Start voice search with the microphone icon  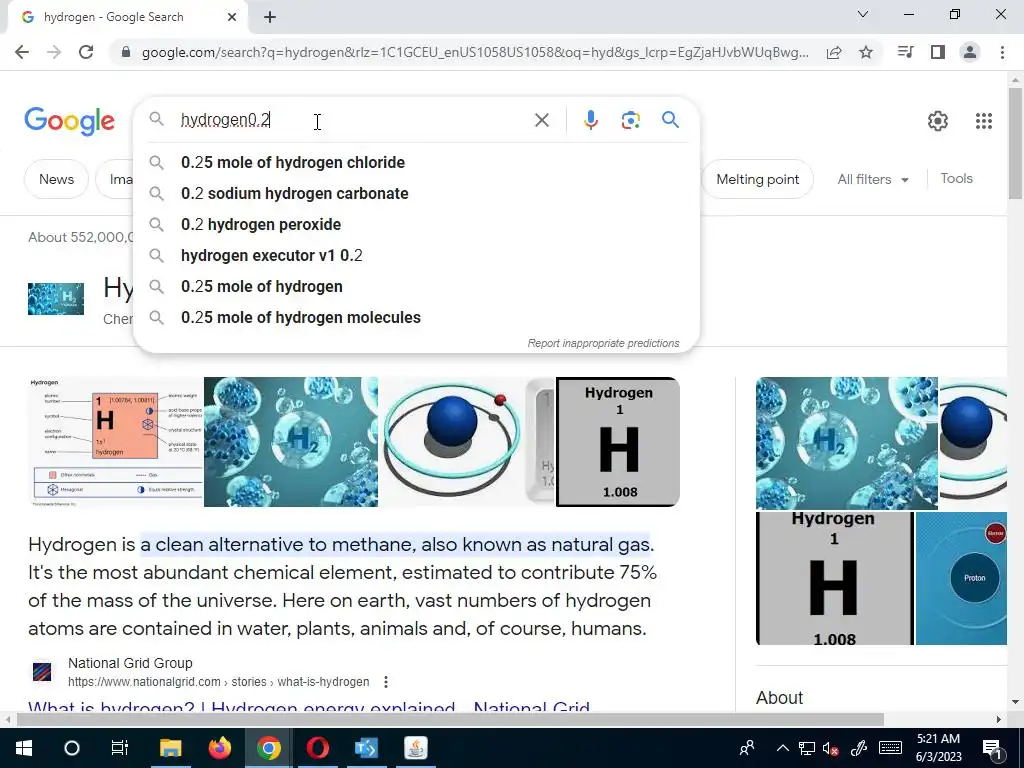pos(590,120)
